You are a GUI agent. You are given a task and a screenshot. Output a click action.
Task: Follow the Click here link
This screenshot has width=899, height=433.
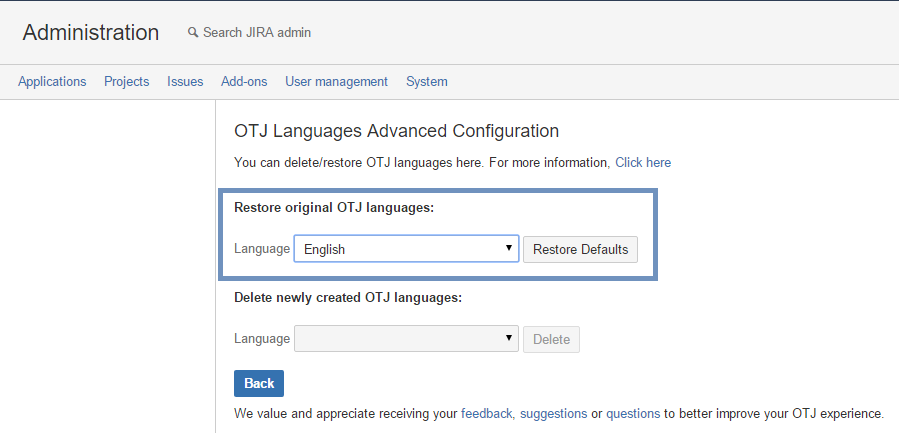[x=643, y=162]
